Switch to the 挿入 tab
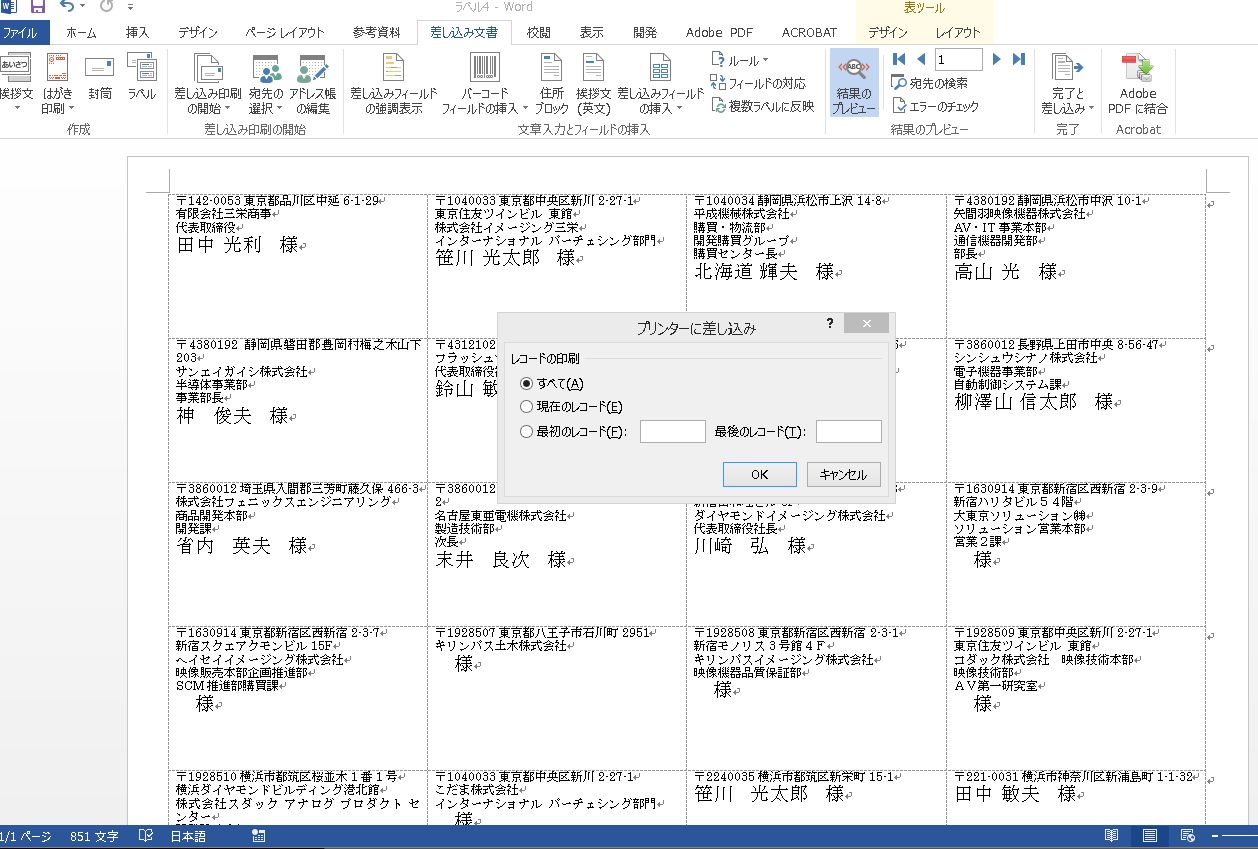 click(138, 32)
